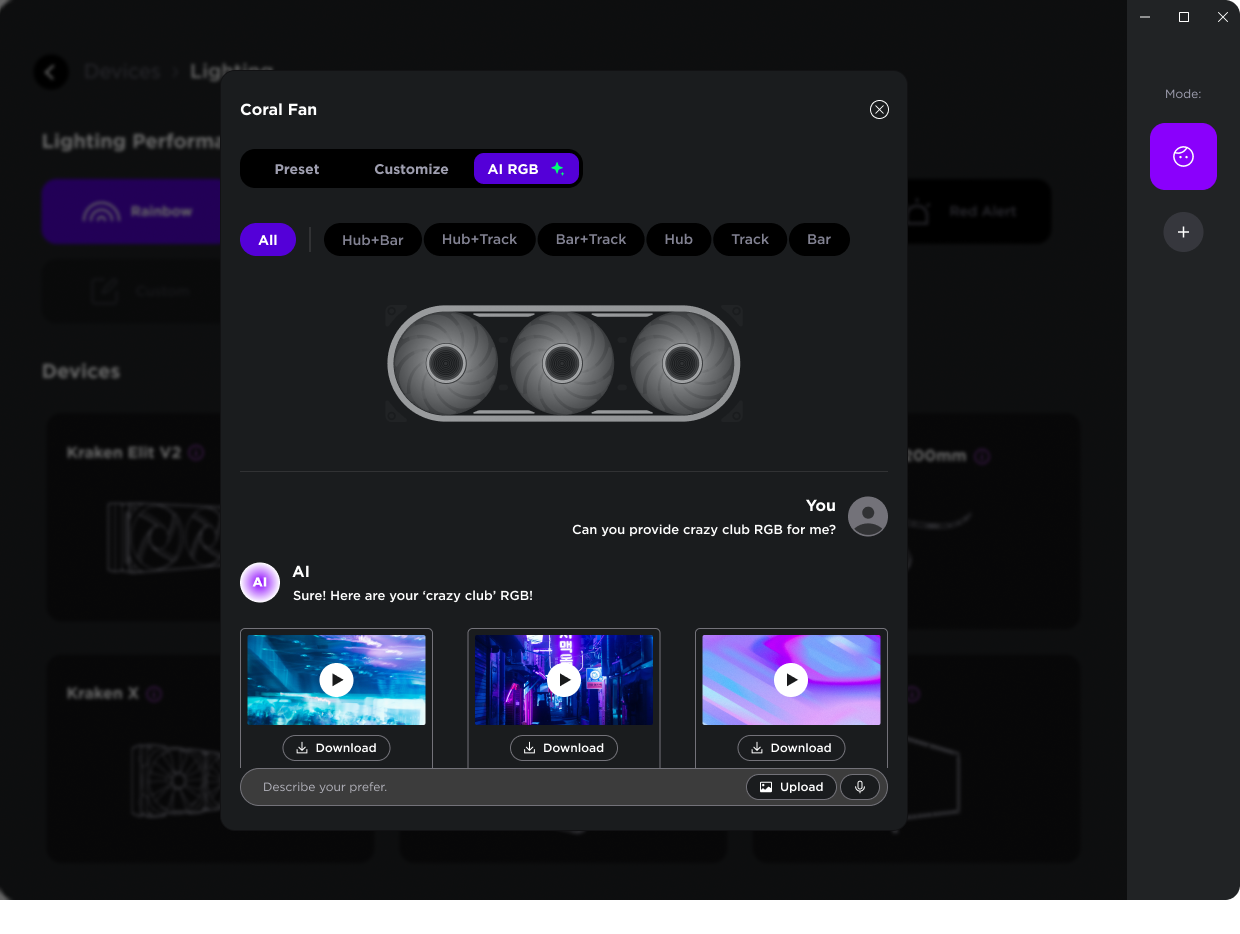Open Devices in the background breadcrumb
The height and width of the screenshot is (934, 1240).
point(122,72)
